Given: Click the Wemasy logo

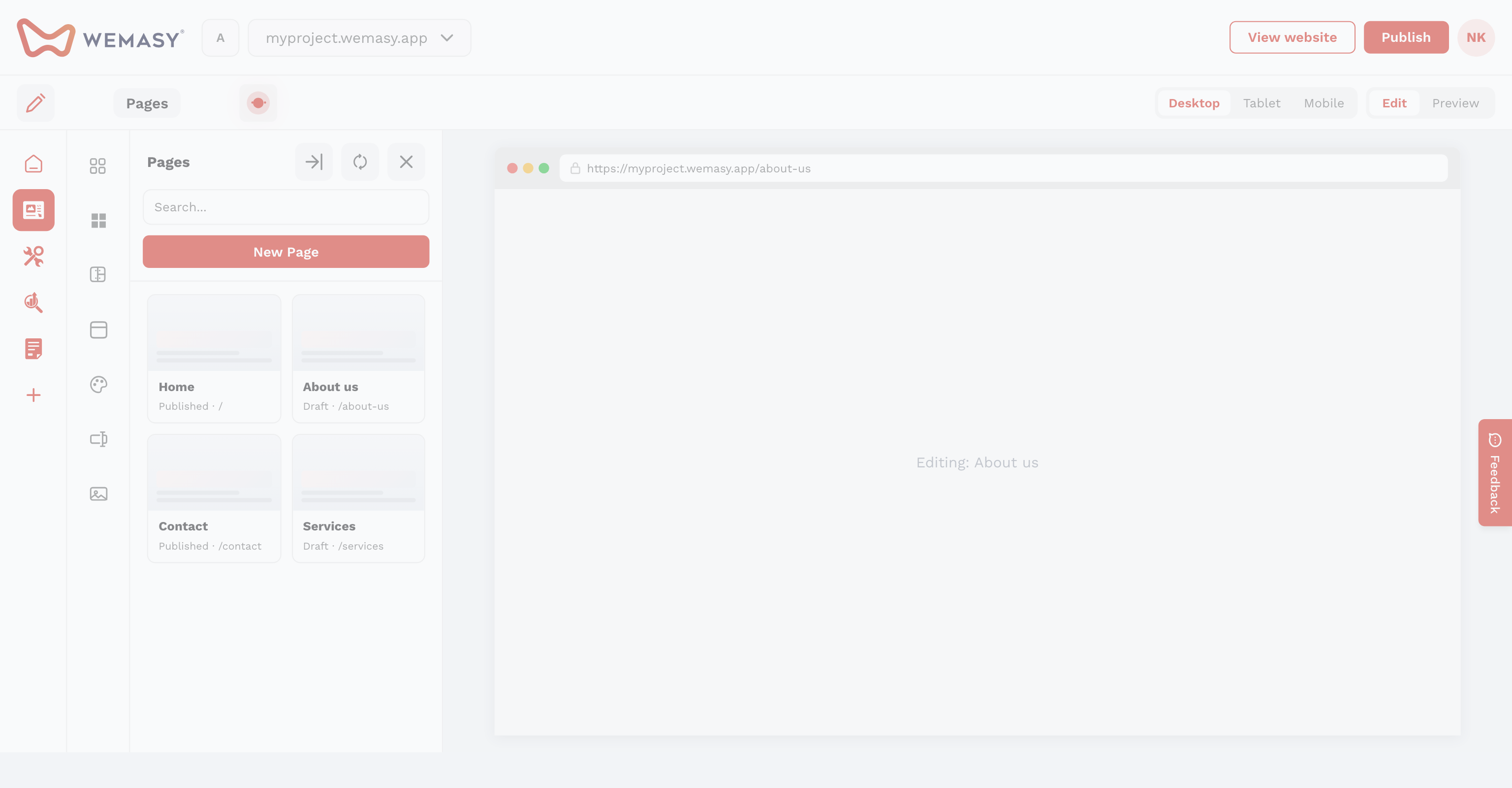Looking at the screenshot, I should coord(100,37).
